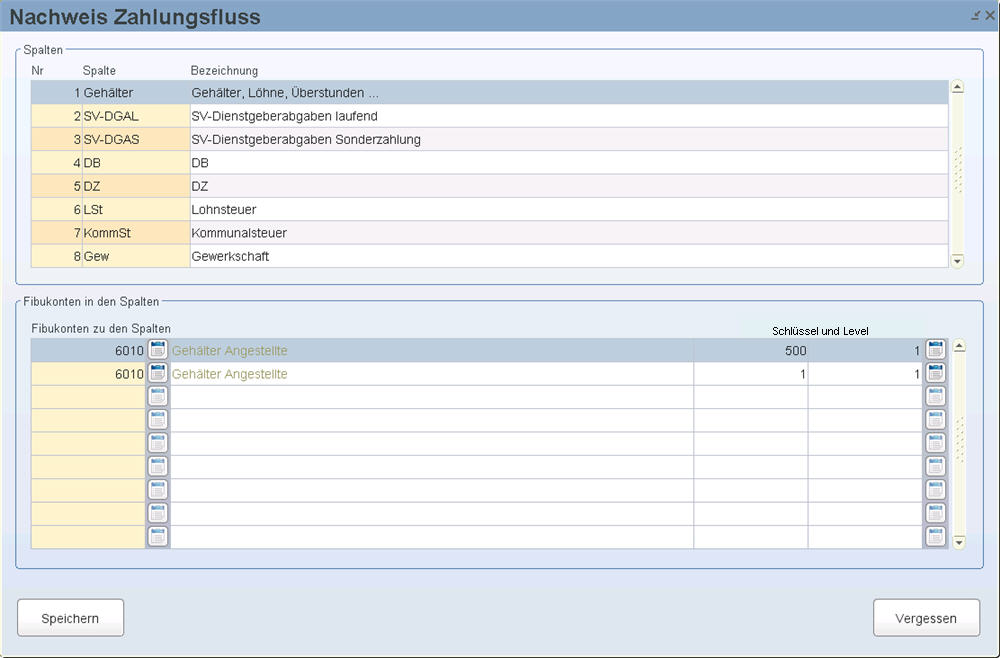This screenshot has height=658, width=1000.
Task: Click the key field showing 500
Action: click(750, 350)
